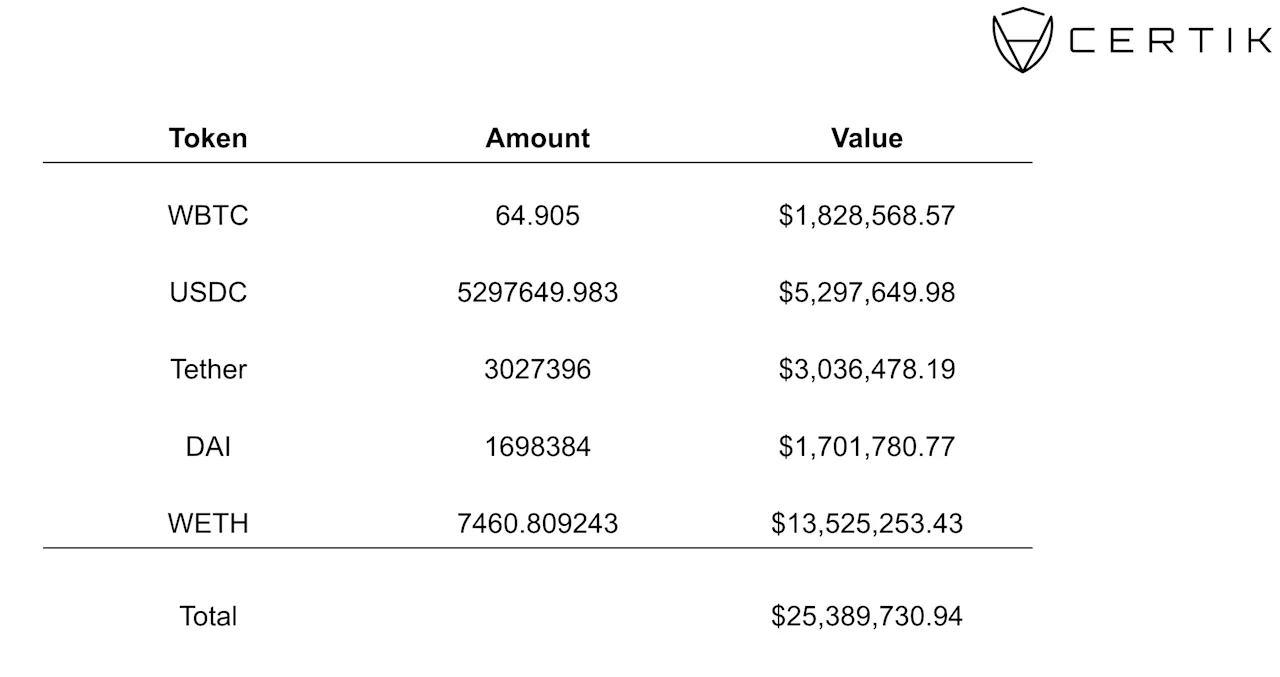The image size is (1280, 677).
Task: Click the WETH amount 7460.809243
Action: coord(538,523)
